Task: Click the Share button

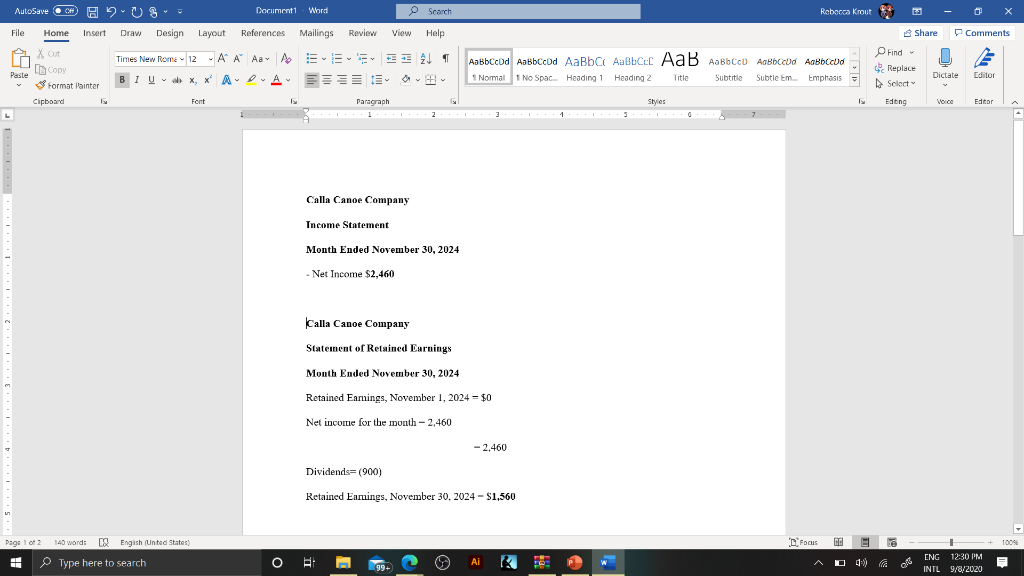Action: click(921, 33)
